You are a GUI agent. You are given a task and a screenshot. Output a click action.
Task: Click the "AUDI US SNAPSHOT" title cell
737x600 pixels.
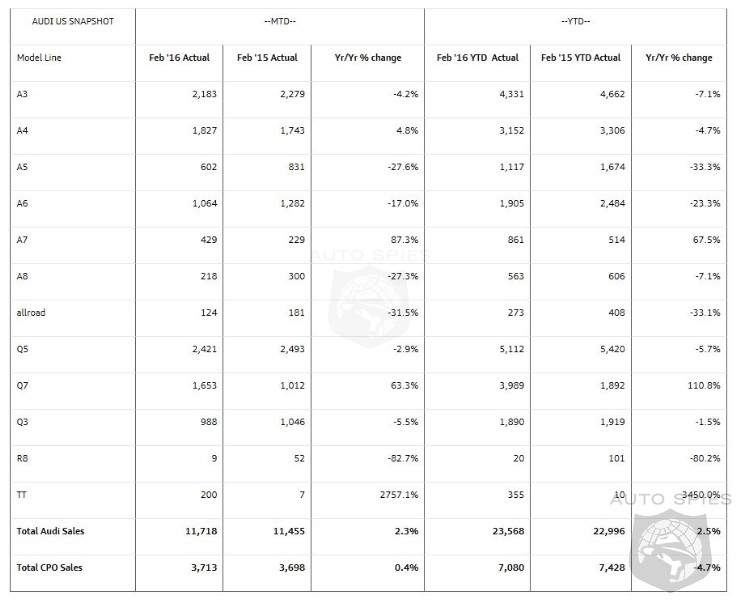coord(56,21)
